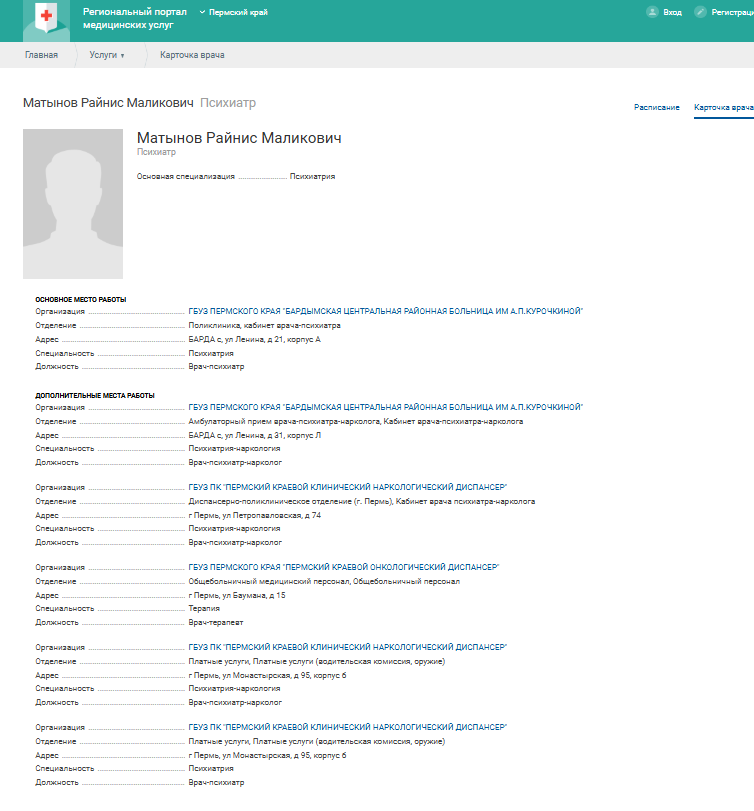Image resolution: width=754 pixels, height=811 pixels.
Task: Click the doctor's placeholder photo
Action: coord(73,204)
